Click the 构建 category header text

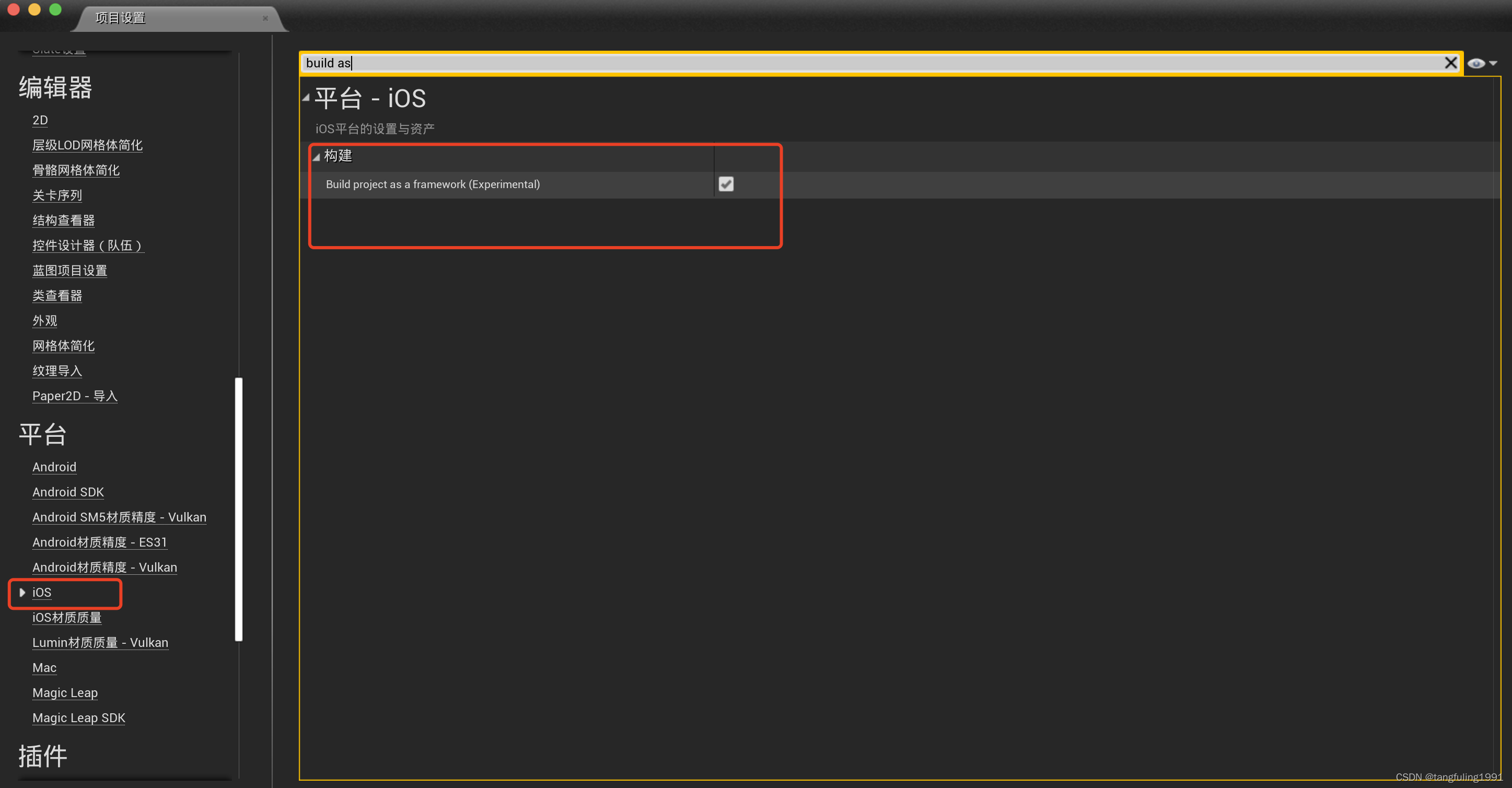(338, 156)
